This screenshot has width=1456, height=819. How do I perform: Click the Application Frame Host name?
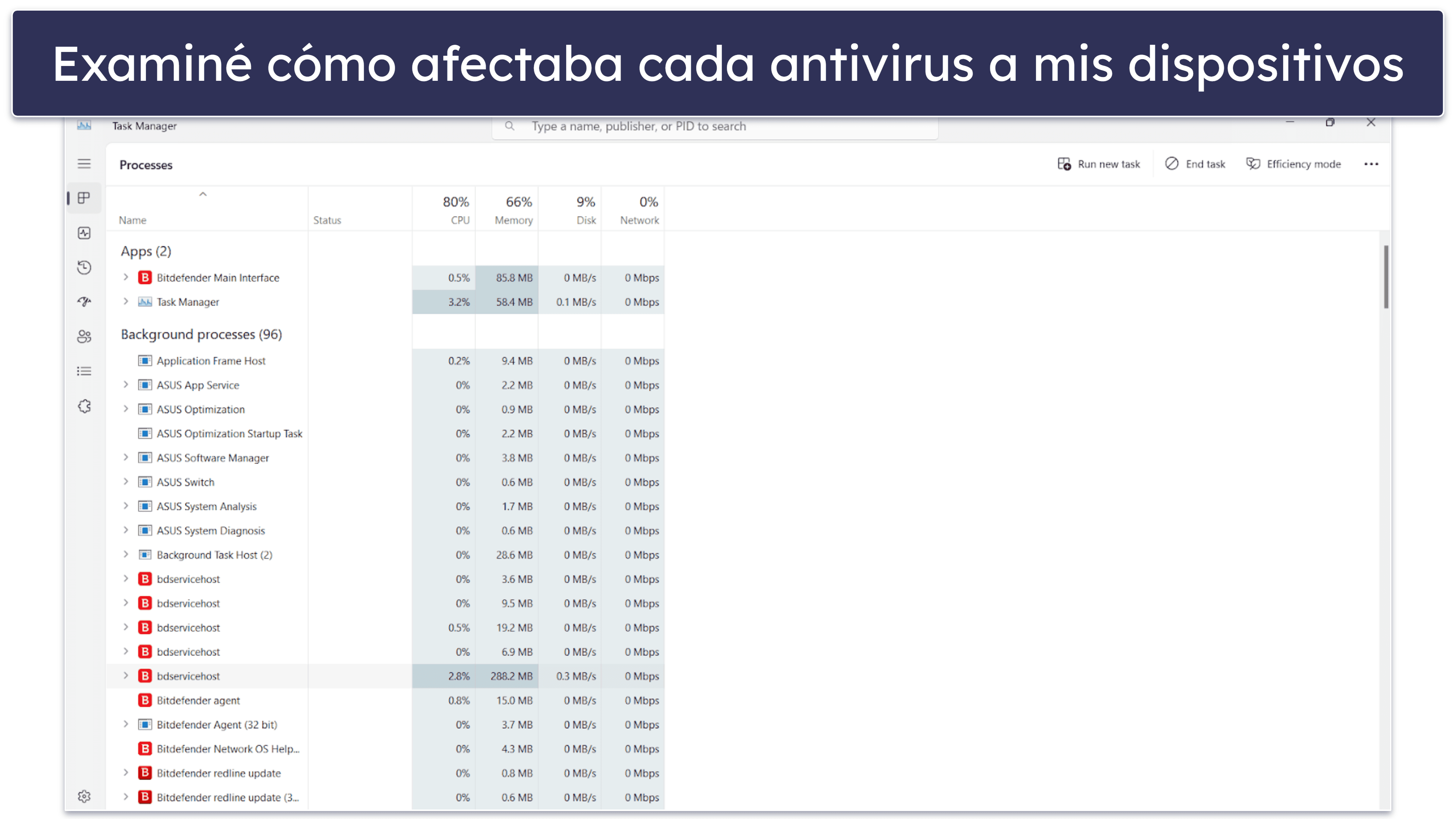[211, 361]
